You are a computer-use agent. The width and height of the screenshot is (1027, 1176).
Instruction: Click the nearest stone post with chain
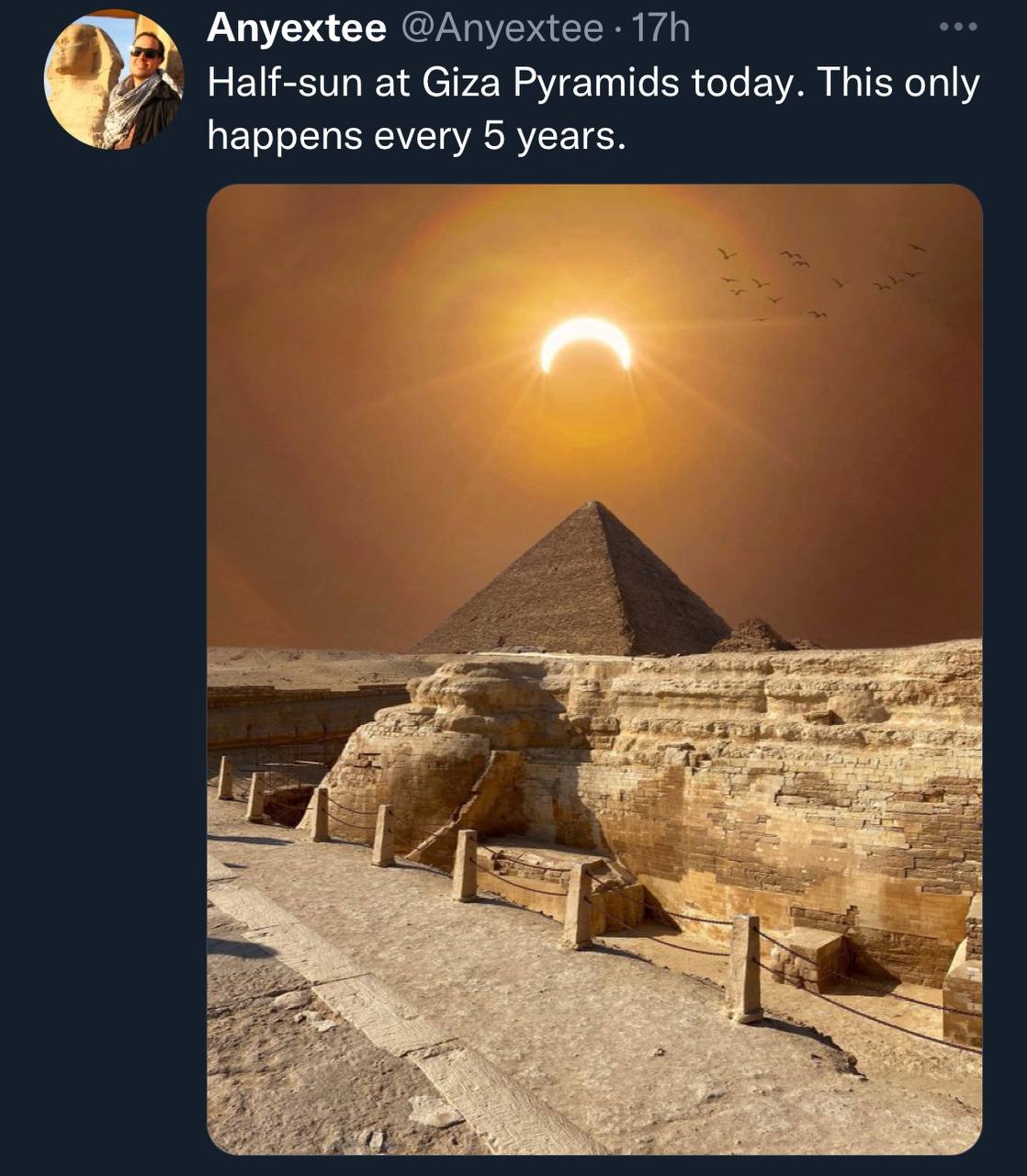[745, 968]
